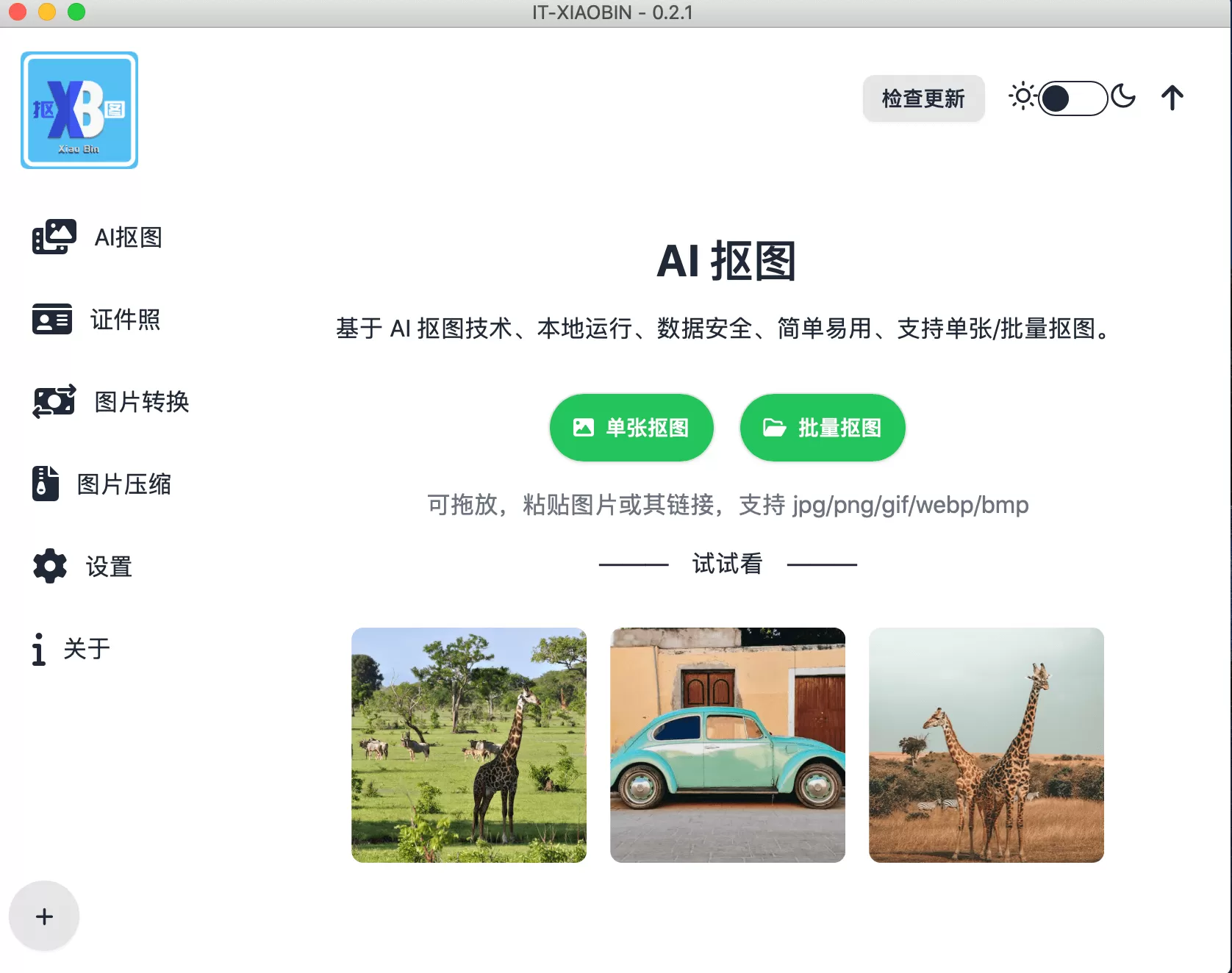Click the 检查更新 button
The height and width of the screenshot is (973, 1232).
[923, 98]
